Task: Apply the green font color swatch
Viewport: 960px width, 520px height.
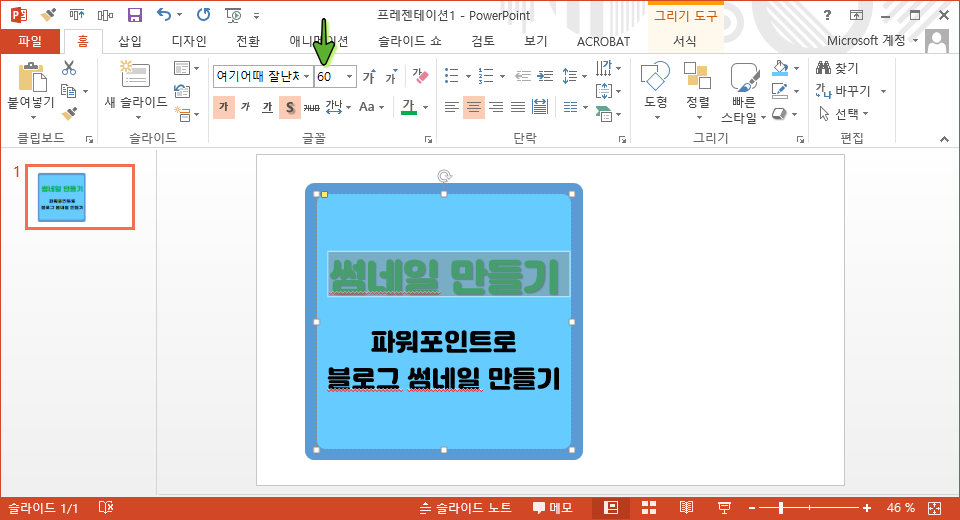Action: pos(409,108)
